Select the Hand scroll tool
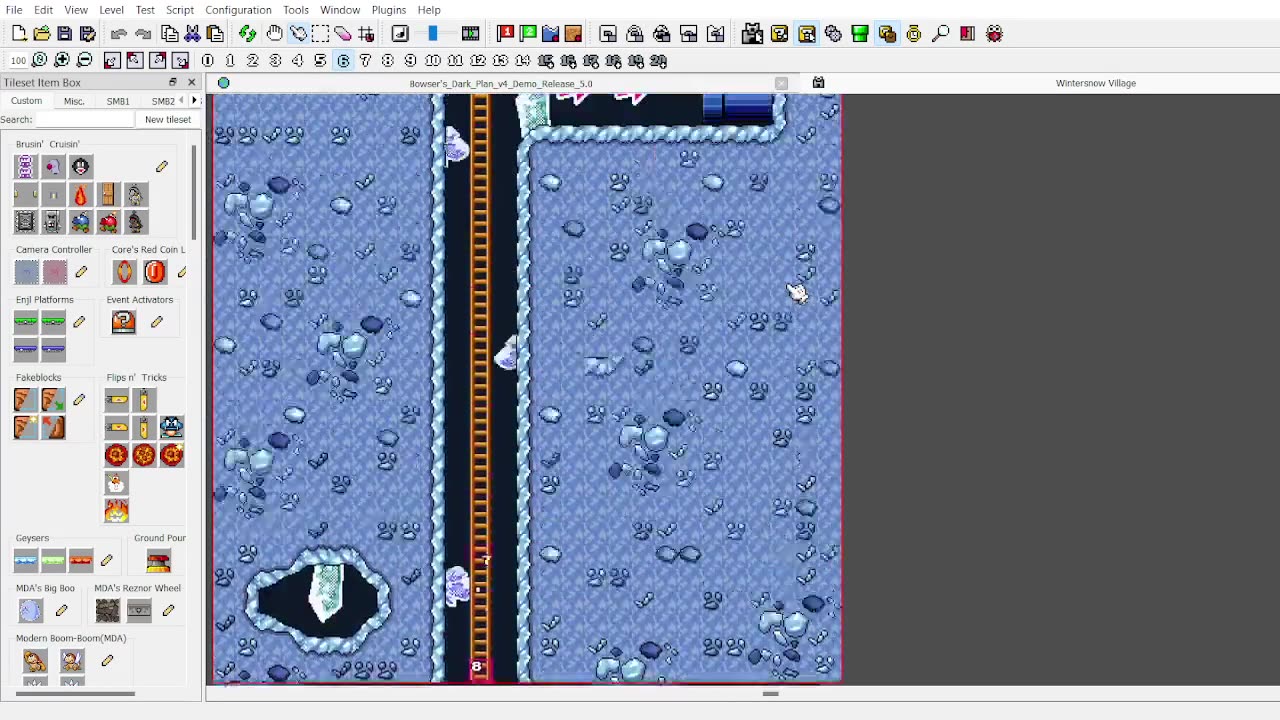Viewport: 1280px width, 720px height. coord(274,34)
